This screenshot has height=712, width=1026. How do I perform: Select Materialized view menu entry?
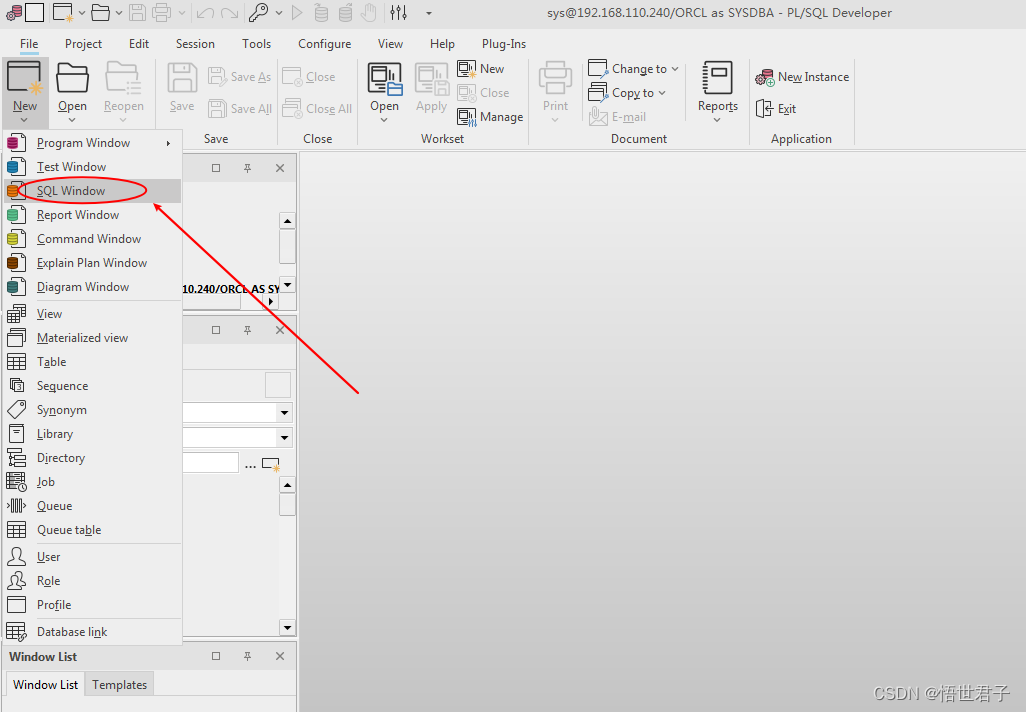tap(93, 338)
